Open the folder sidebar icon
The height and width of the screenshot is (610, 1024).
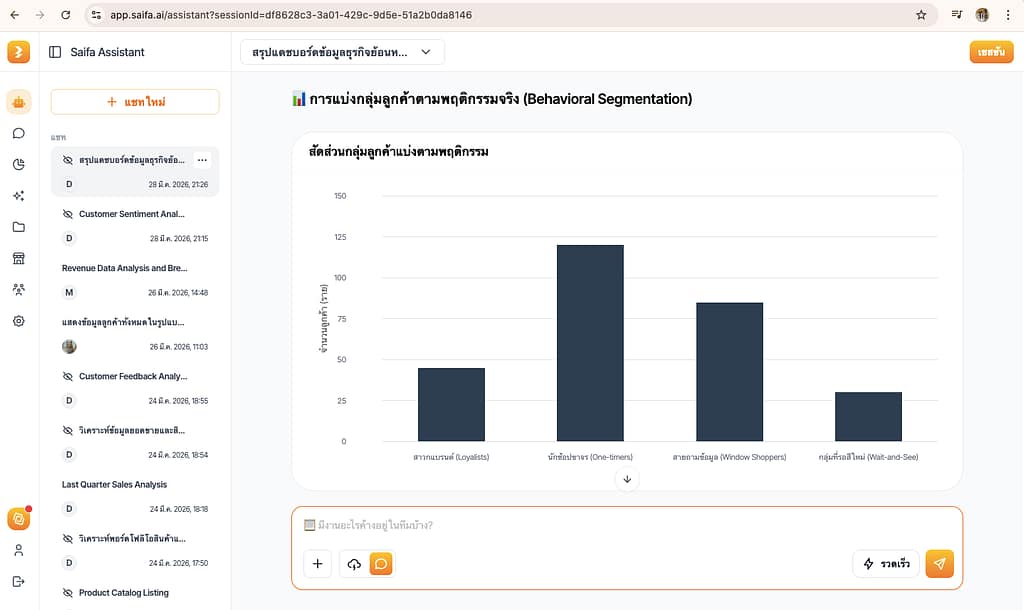pyautogui.click(x=18, y=227)
